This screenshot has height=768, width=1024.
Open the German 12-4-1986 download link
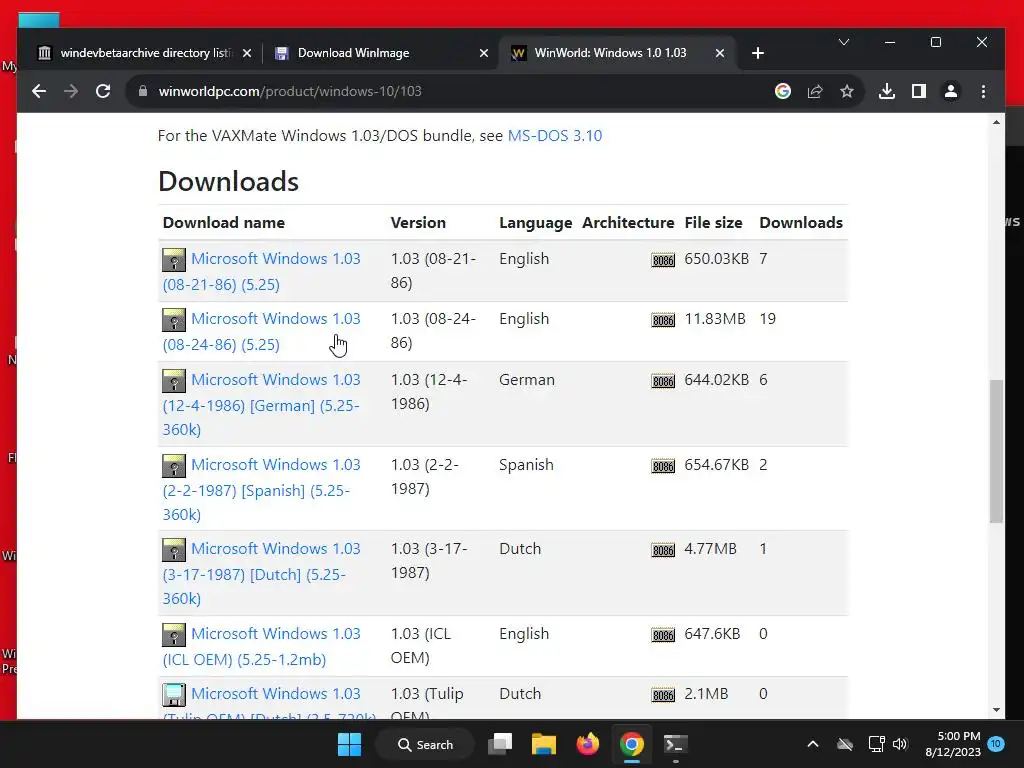click(x=261, y=405)
